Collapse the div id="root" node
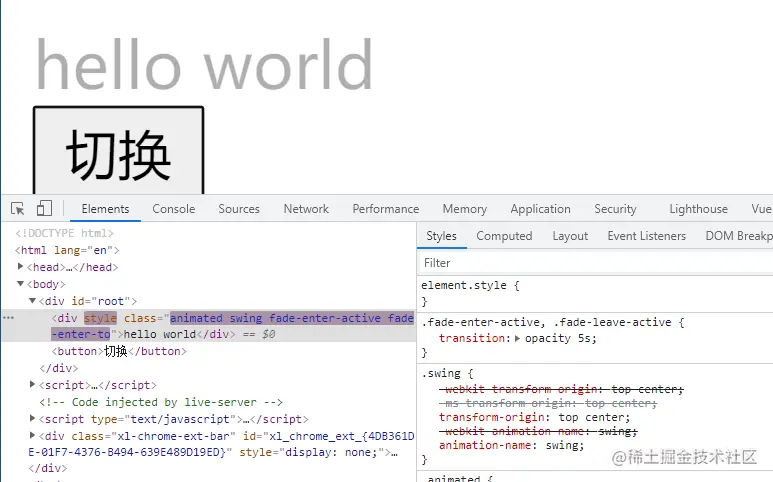Image resolution: width=773 pixels, height=482 pixels. 32,300
